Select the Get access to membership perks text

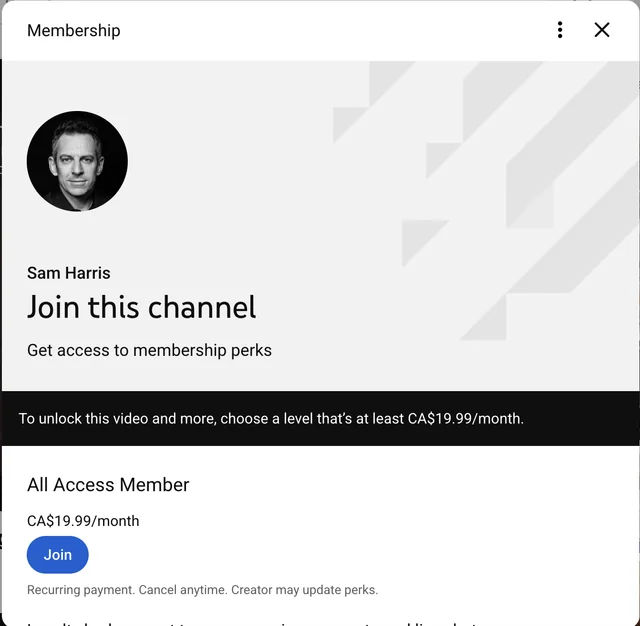point(149,351)
